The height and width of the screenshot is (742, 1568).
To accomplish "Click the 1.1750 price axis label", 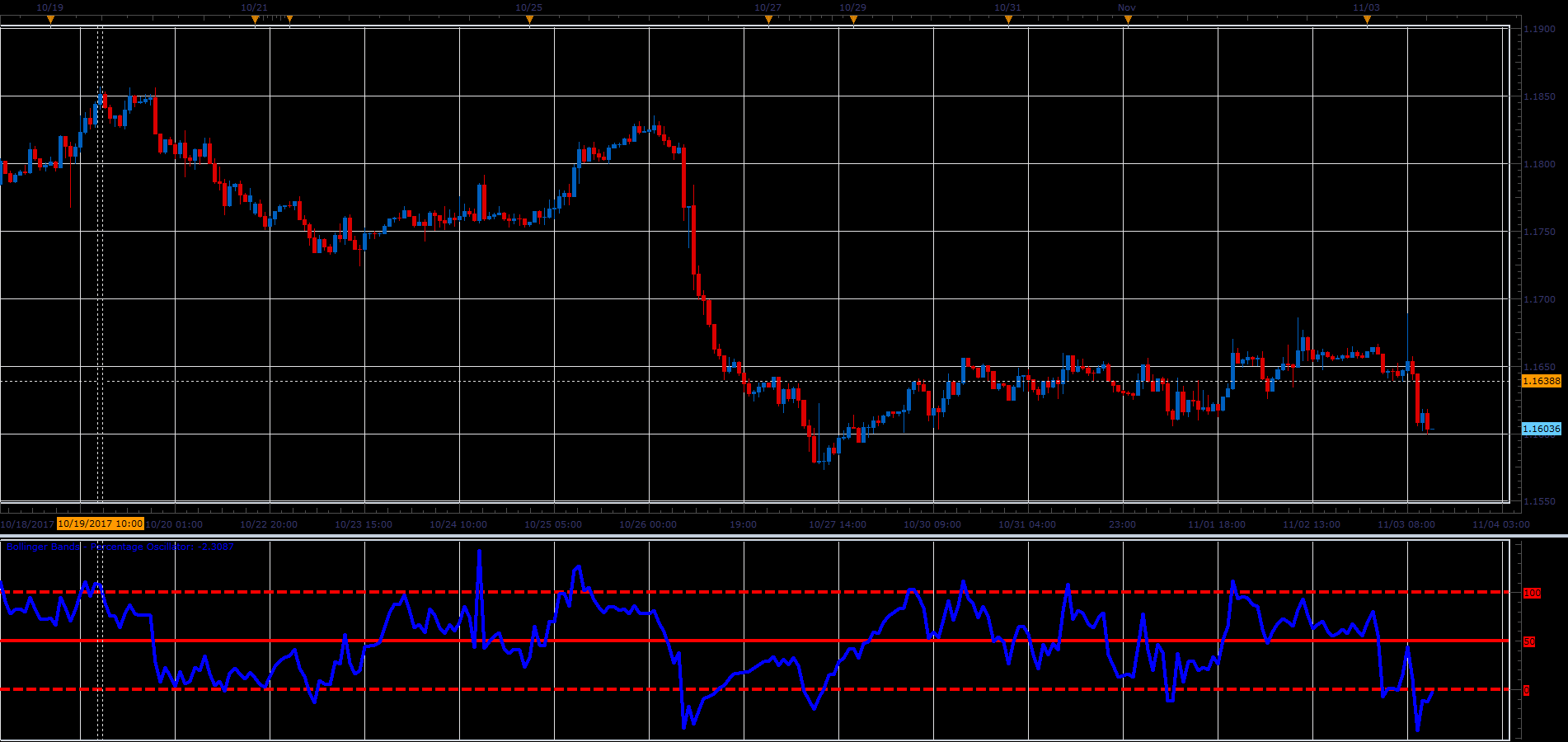I will click(x=1539, y=232).
